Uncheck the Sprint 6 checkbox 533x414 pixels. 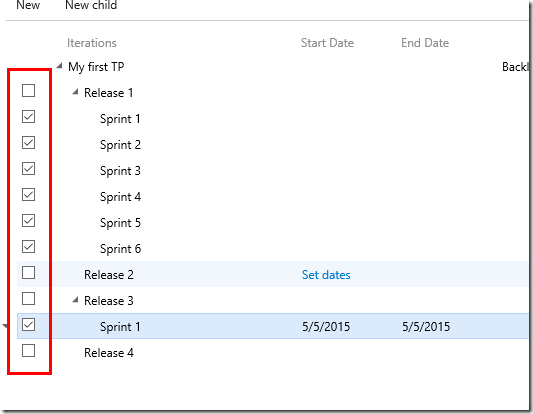click(28, 247)
